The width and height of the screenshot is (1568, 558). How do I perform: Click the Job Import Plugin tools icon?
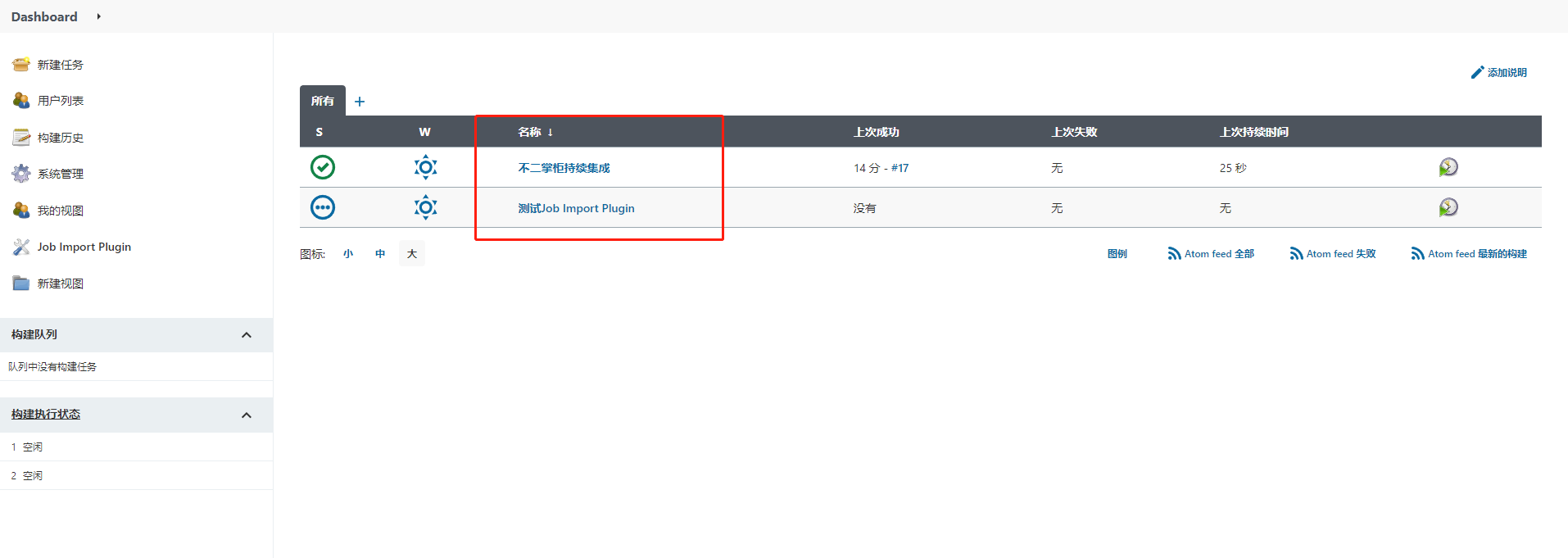tap(21, 247)
